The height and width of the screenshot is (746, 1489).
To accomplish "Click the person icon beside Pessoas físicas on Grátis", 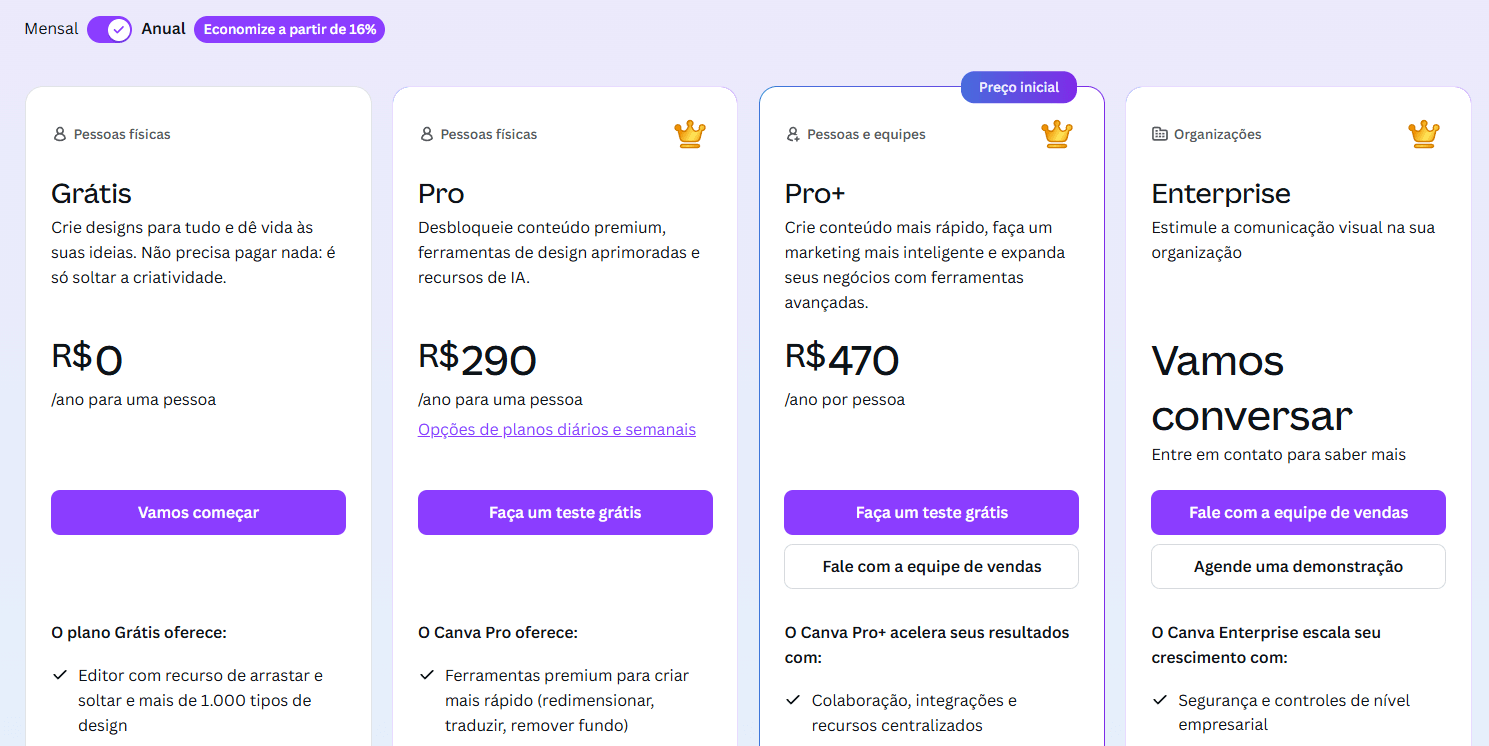I will [x=60, y=133].
